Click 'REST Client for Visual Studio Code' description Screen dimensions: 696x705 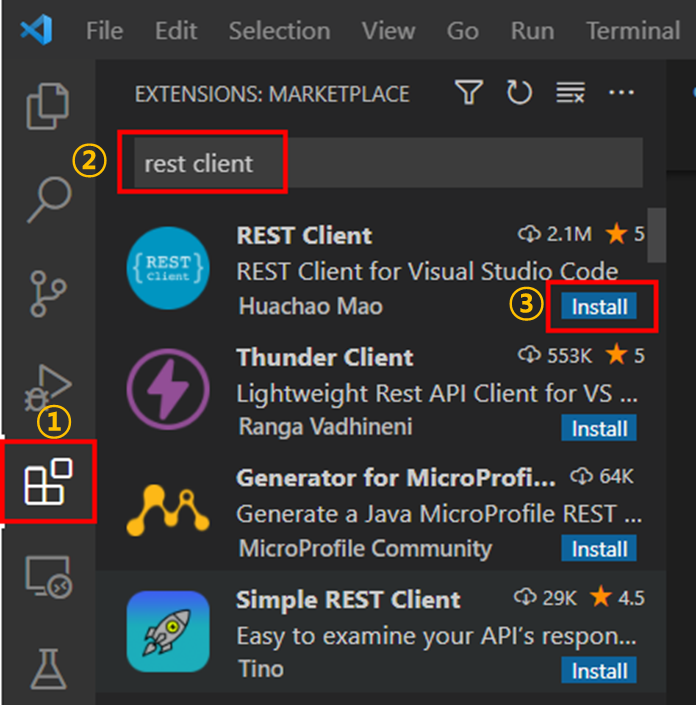pos(427,271)
